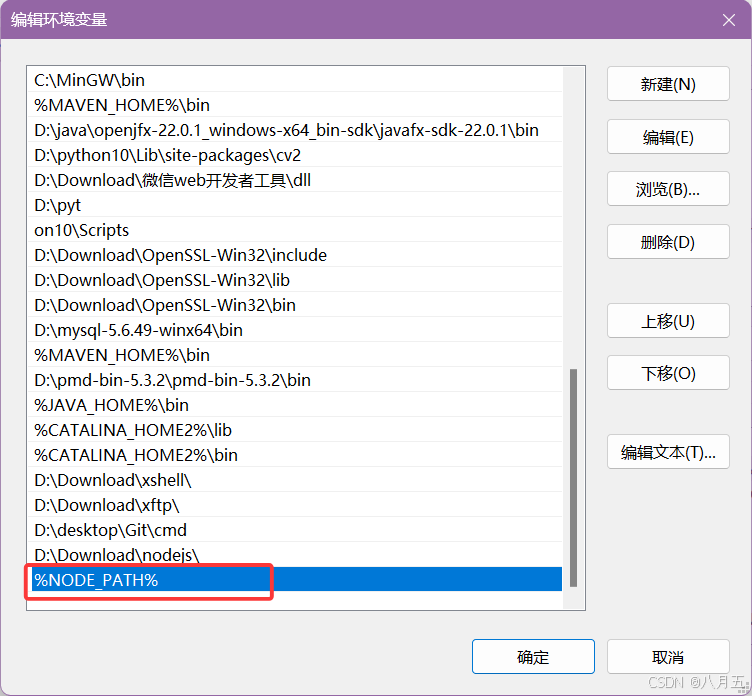The width and height of the screenshot is (752, 696).
Task: Select the D:\python10\Lib\site-packages\cv2 entry
Action: click(x=295, y=155)
